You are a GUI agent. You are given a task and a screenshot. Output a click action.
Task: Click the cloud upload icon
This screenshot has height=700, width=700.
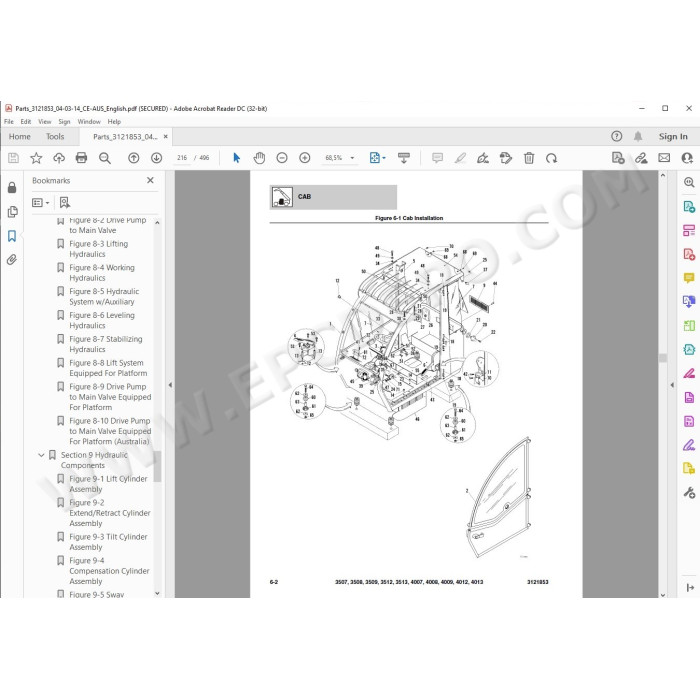tap(59, 158)
